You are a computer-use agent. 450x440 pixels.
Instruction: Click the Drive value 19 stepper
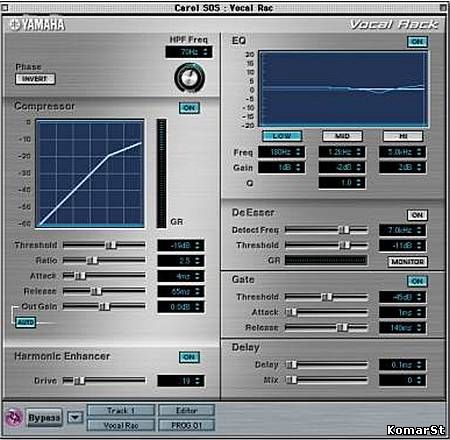pyautogui.click(x=181, y=381)
